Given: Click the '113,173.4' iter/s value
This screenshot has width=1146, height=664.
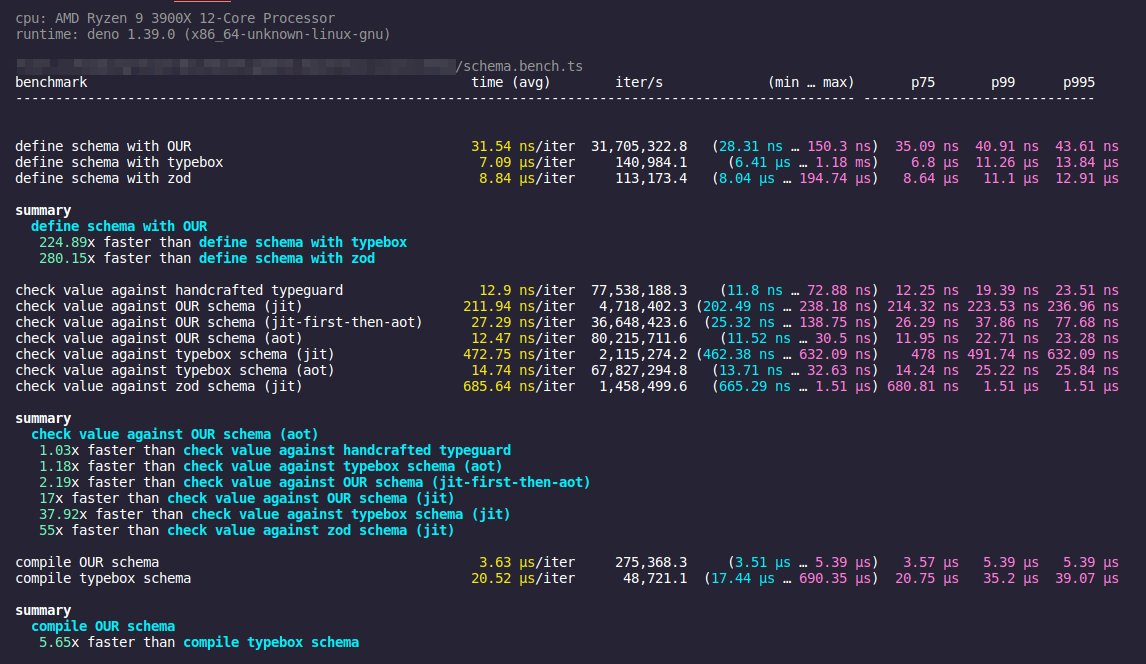Looking at the screenshot, I should (651, 178).
